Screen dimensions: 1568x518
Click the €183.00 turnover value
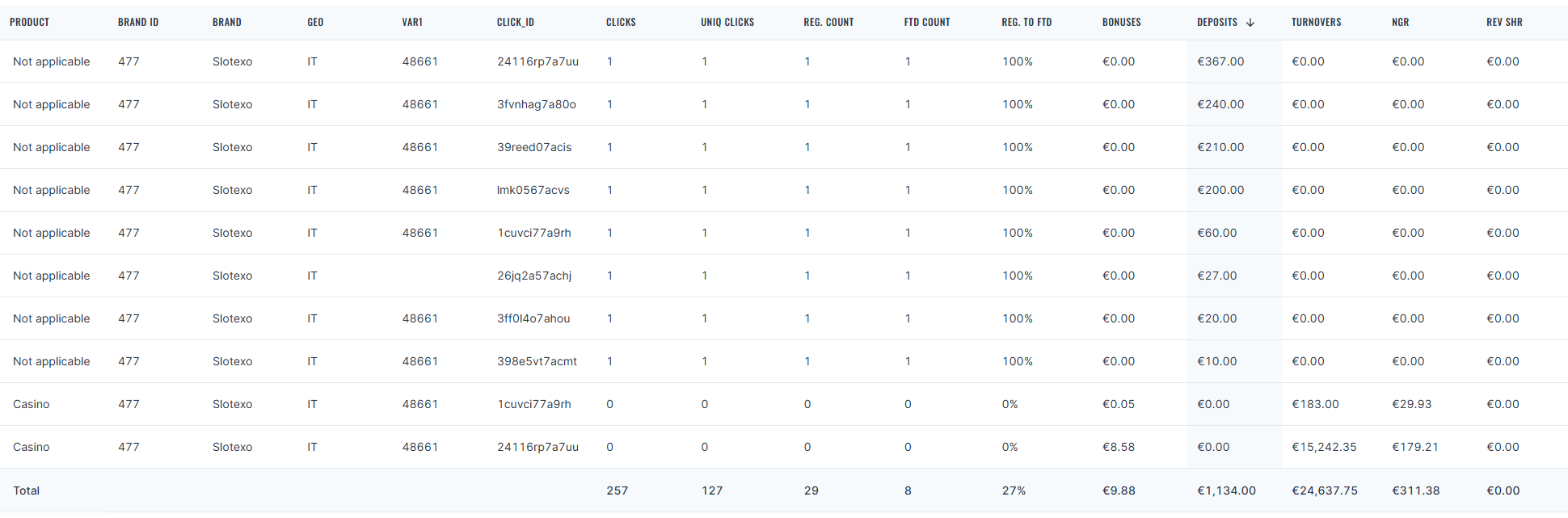coord(1315,404)
